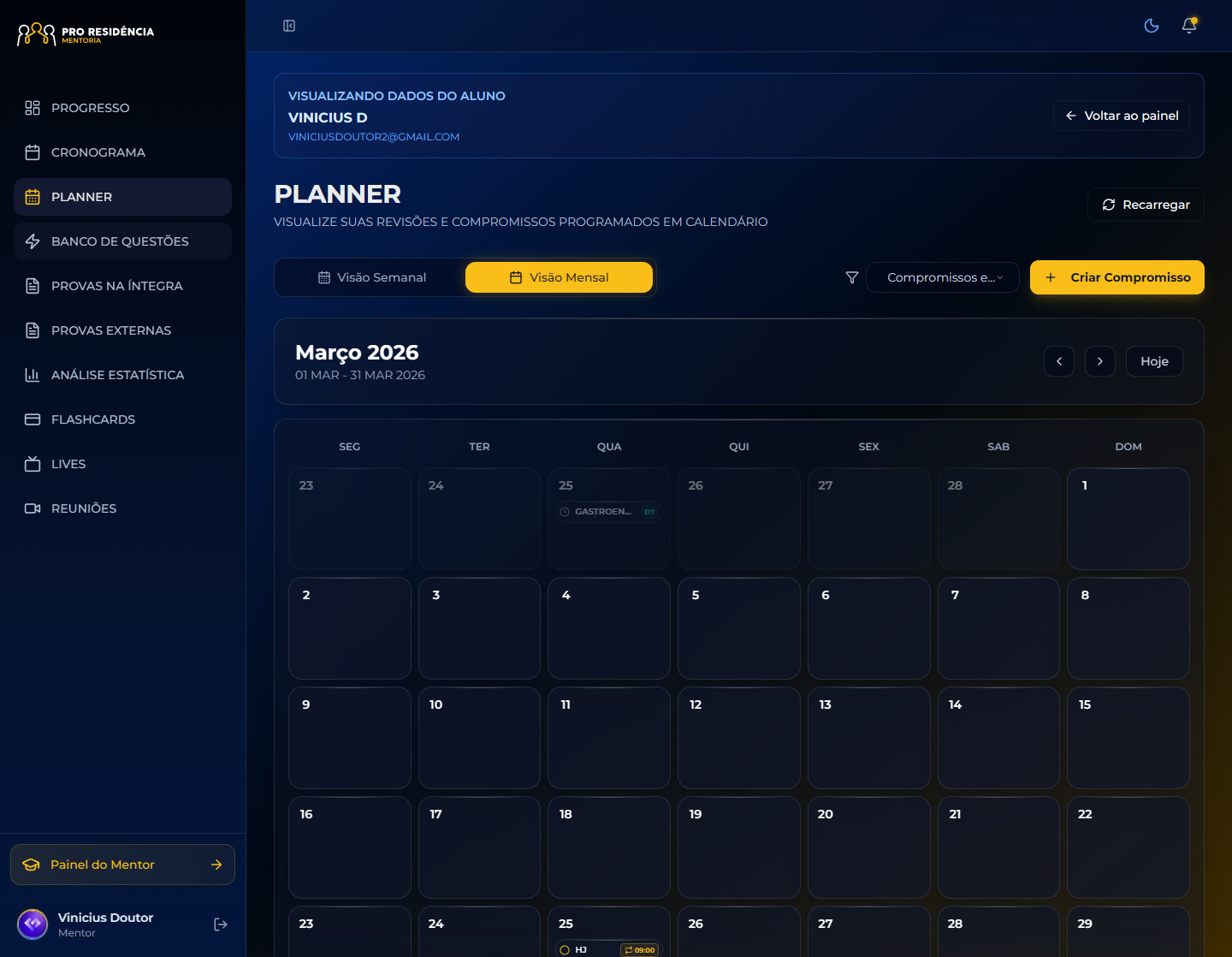The height and width of the screenshot is (957, 1232).
Task: Select calendar day 8
Action: (1128, 628)
